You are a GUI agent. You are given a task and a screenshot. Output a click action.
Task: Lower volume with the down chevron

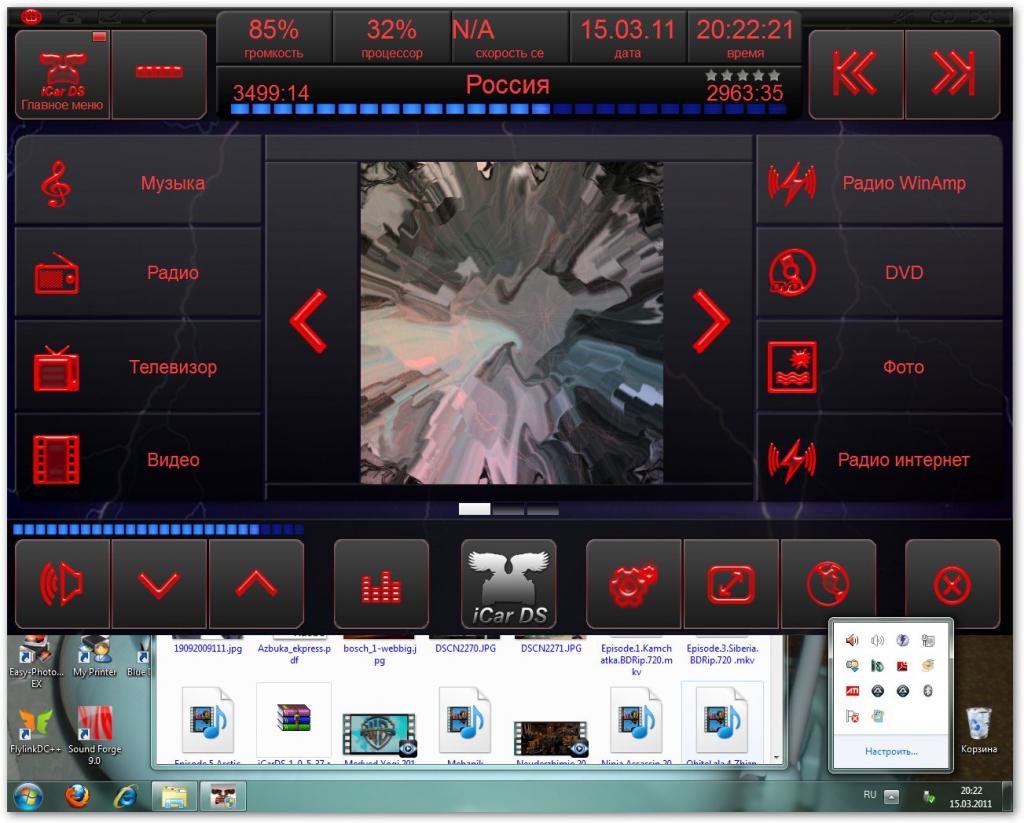(x=159, y=584)
